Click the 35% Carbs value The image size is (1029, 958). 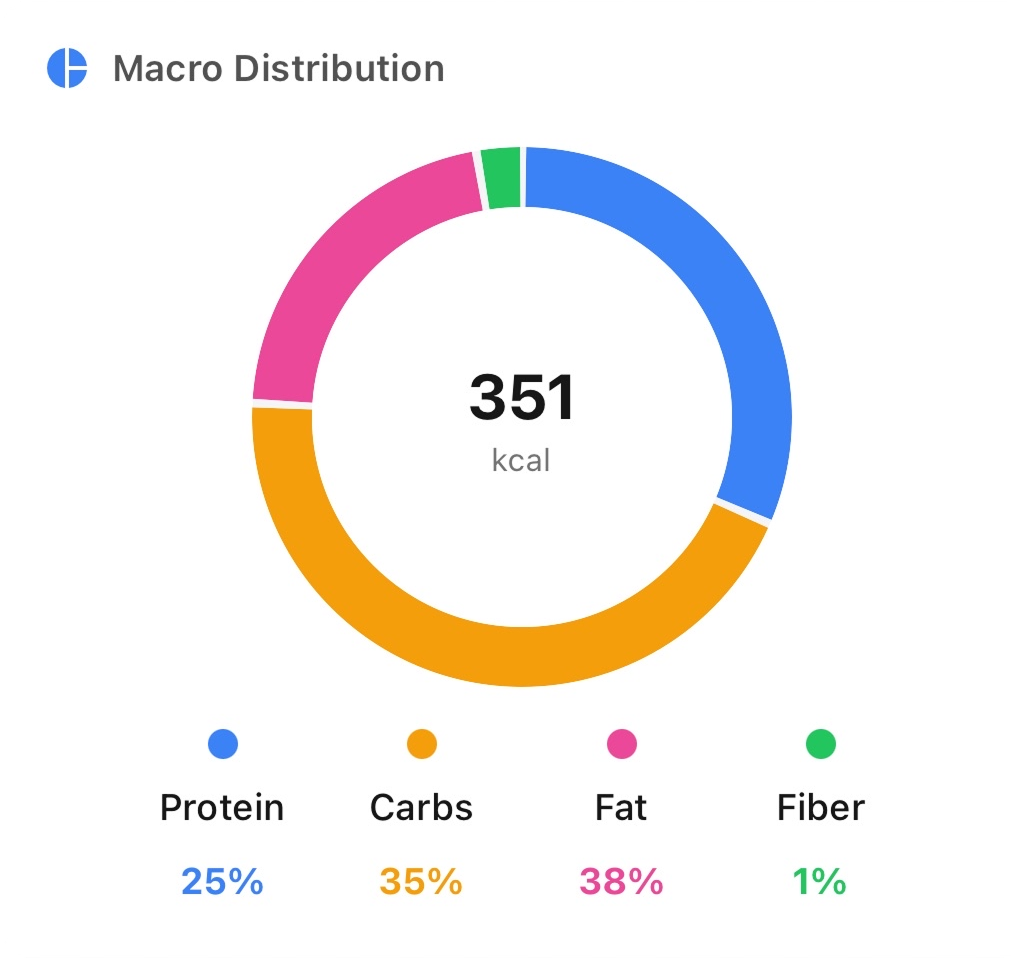[421, 881]
